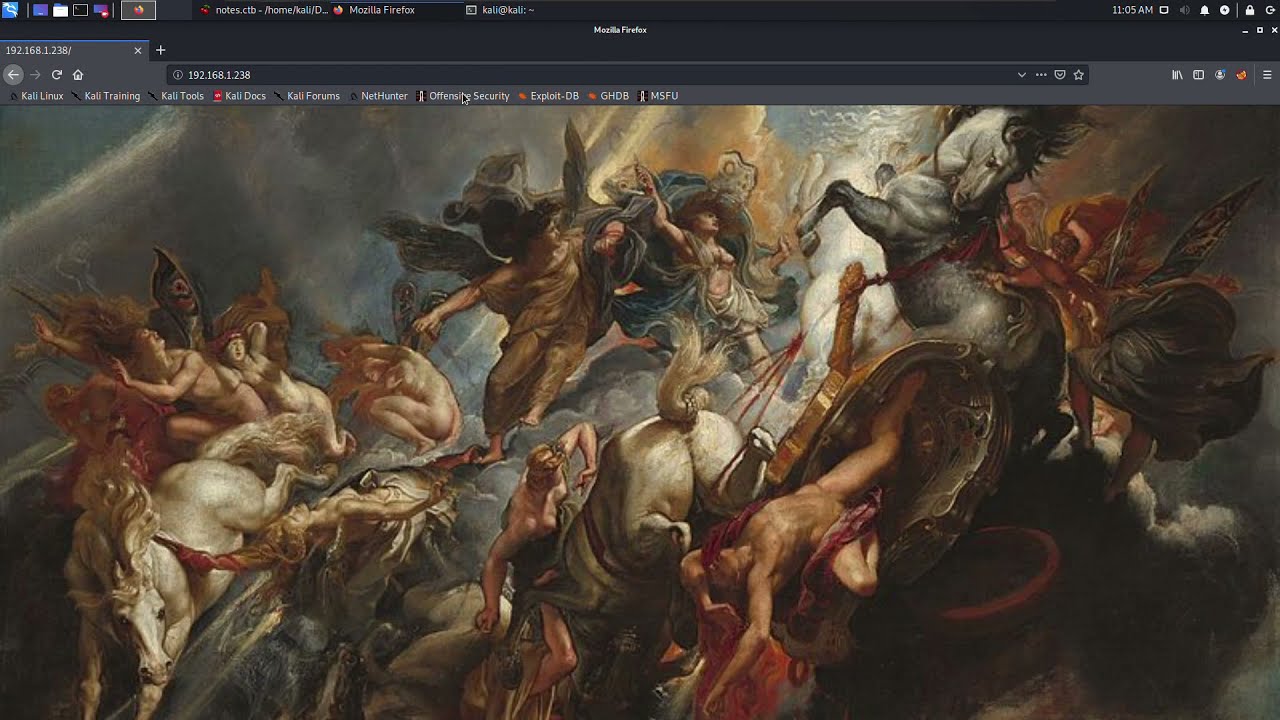The image size is (1280, 720).
Task: Click the orange extension icon in toolbar
Action: point(1241,75)
